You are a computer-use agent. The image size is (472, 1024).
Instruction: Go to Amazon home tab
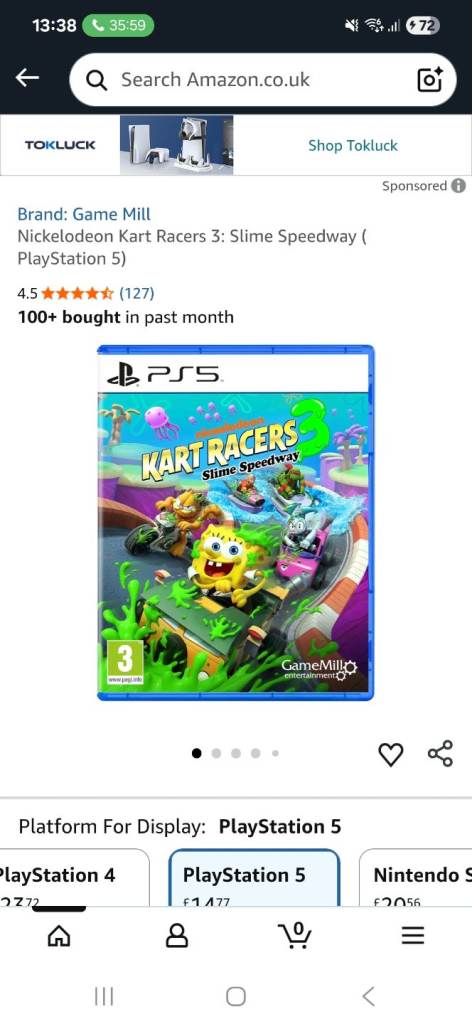coord(59,936)
